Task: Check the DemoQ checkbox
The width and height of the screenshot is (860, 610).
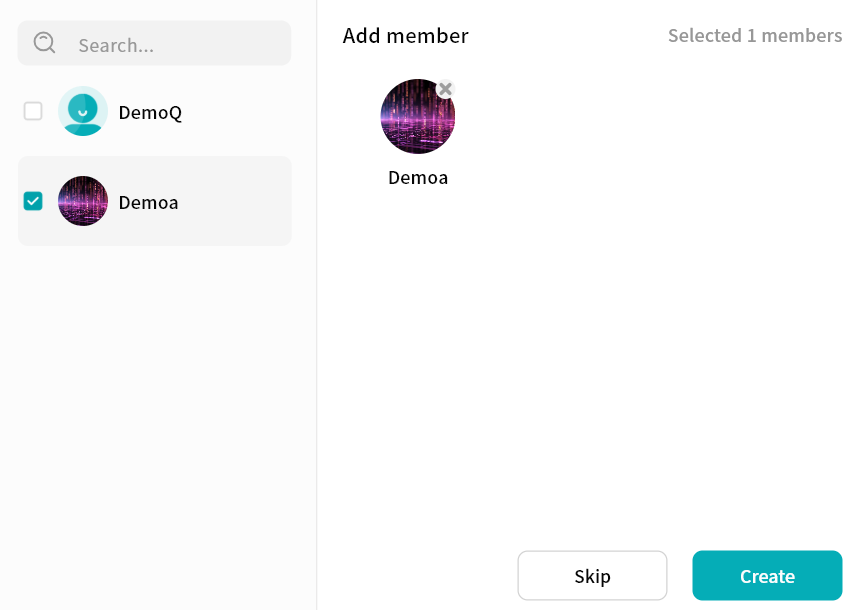Action: 33,111
